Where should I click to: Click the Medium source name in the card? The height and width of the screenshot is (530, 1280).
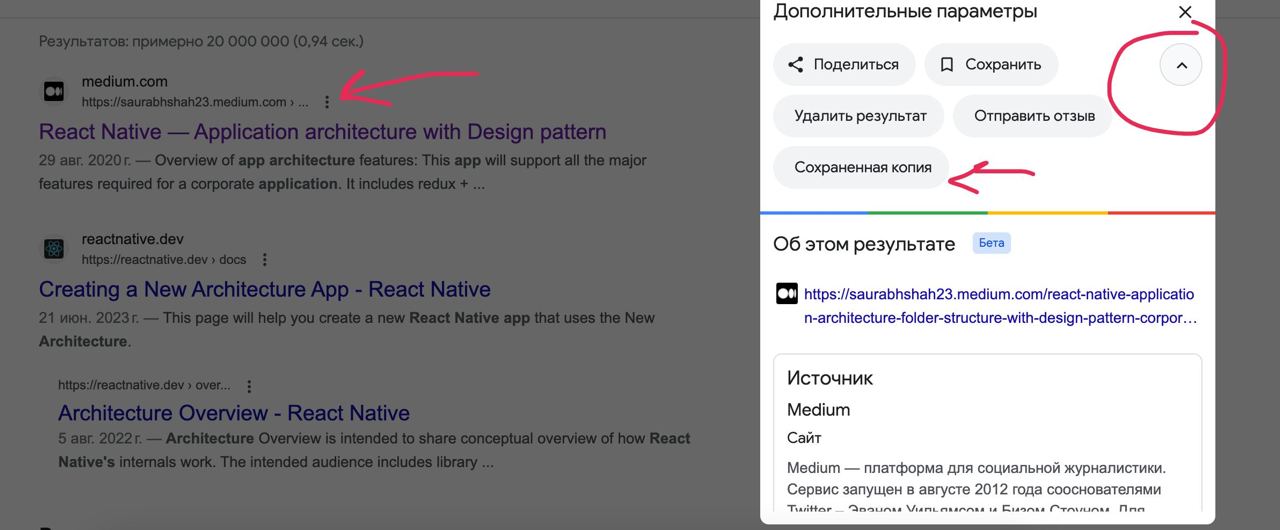(818, 410)
